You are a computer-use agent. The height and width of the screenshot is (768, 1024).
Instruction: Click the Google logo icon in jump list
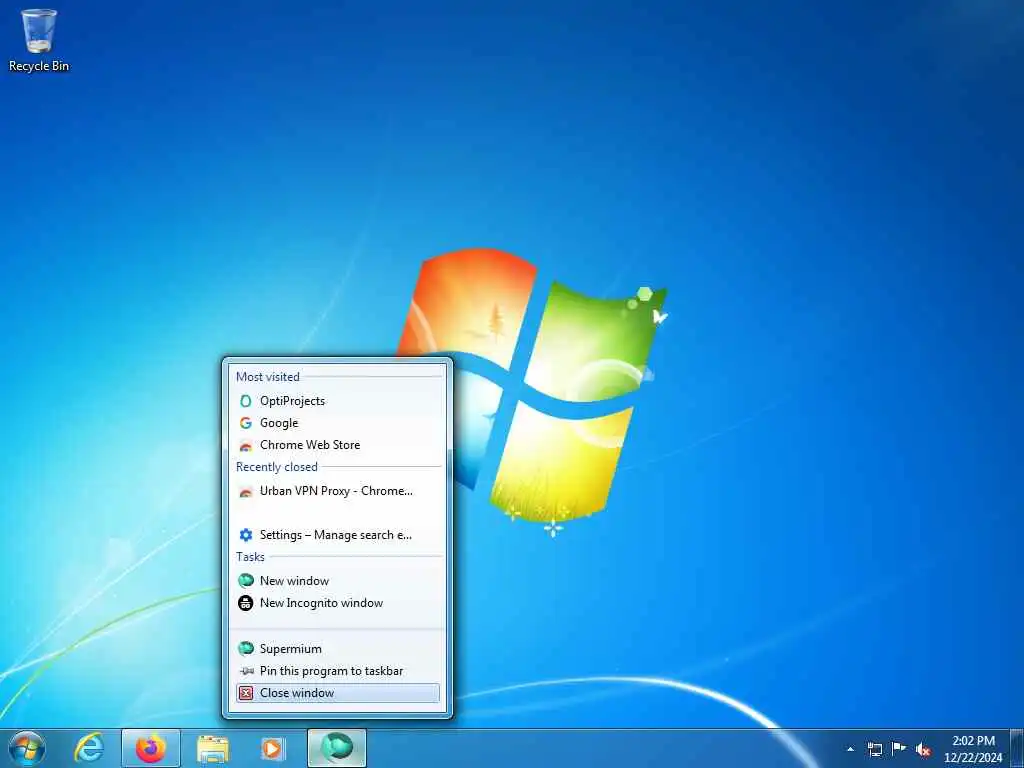click(246, 423)
